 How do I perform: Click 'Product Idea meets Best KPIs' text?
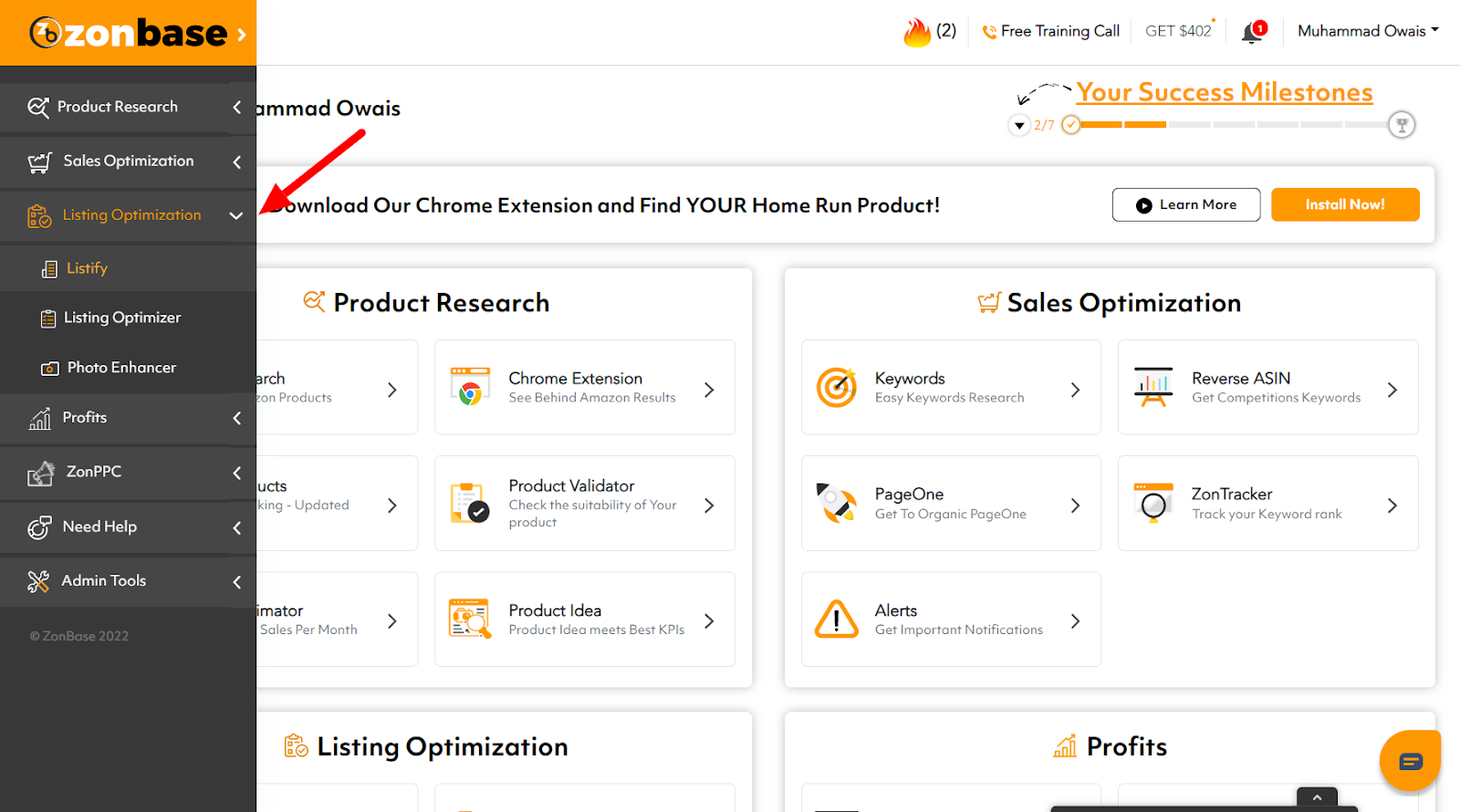(x=597, y=630)
